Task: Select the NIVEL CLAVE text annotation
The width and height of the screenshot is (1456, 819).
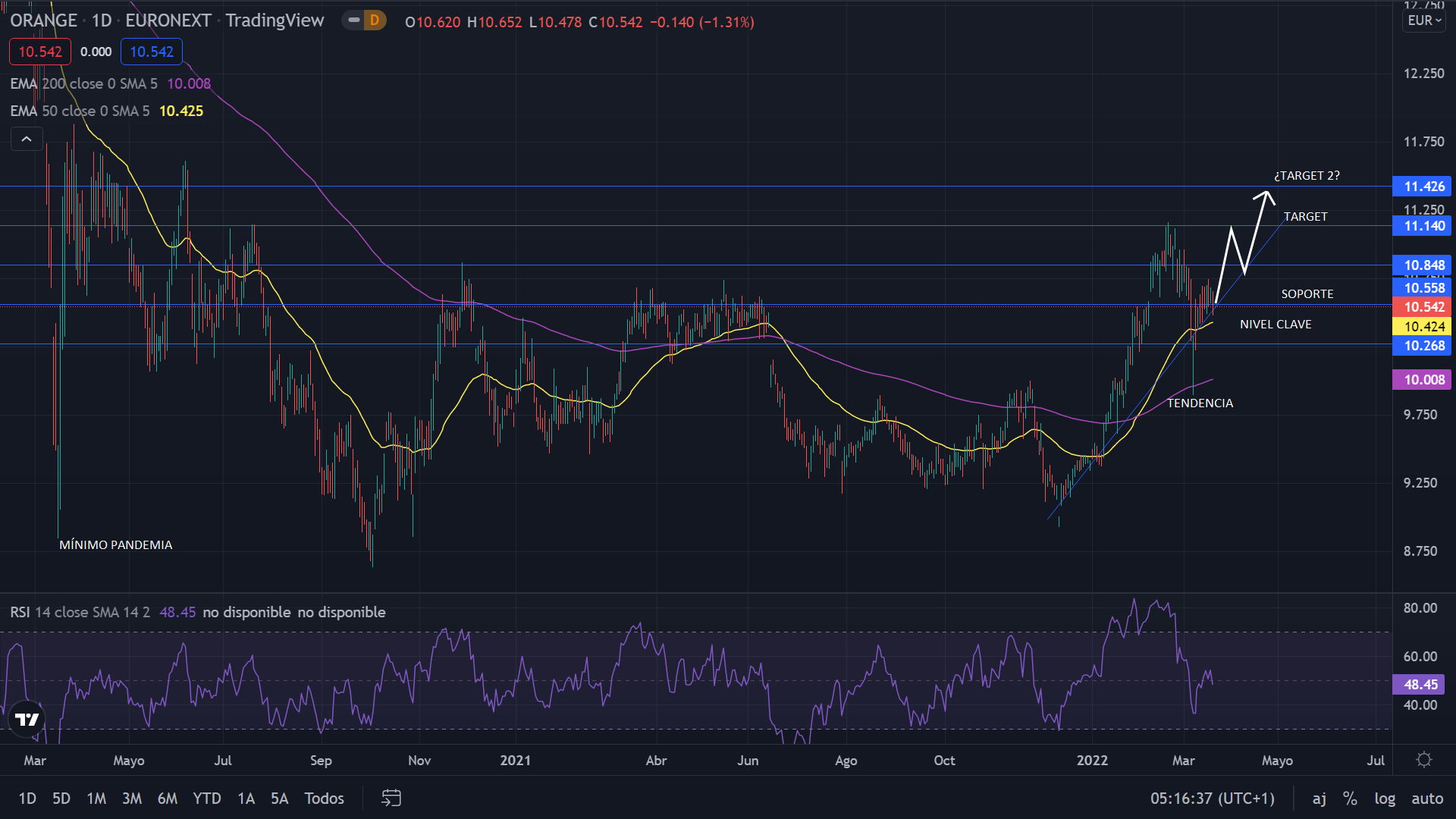Action: point(1276,325)
